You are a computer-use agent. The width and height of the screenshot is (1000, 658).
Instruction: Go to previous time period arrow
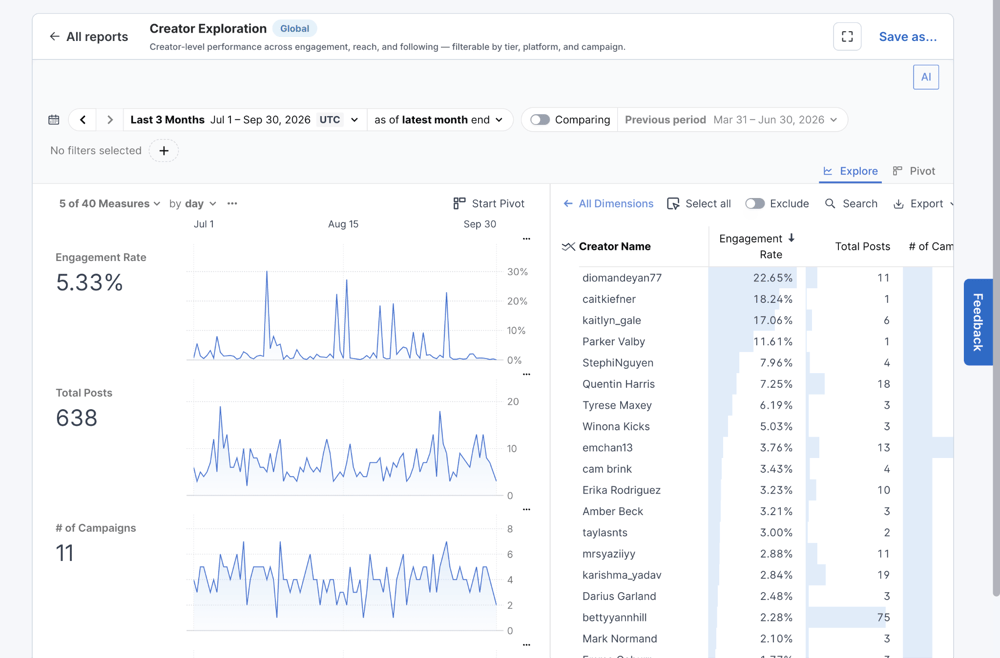83,119
